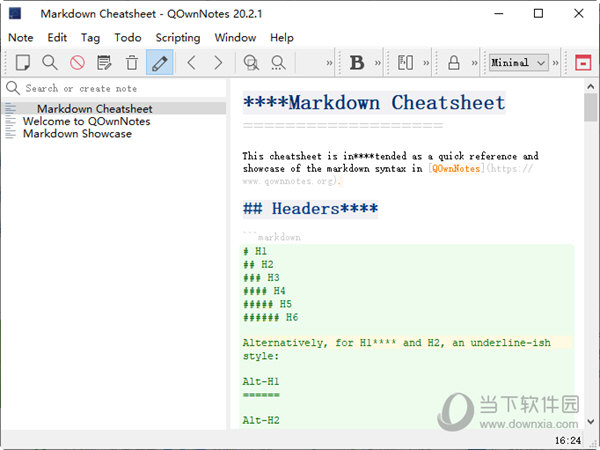Click the 16:24 status bar time
This screenshot has width=600, height=450.
click(x=568, y=440)
